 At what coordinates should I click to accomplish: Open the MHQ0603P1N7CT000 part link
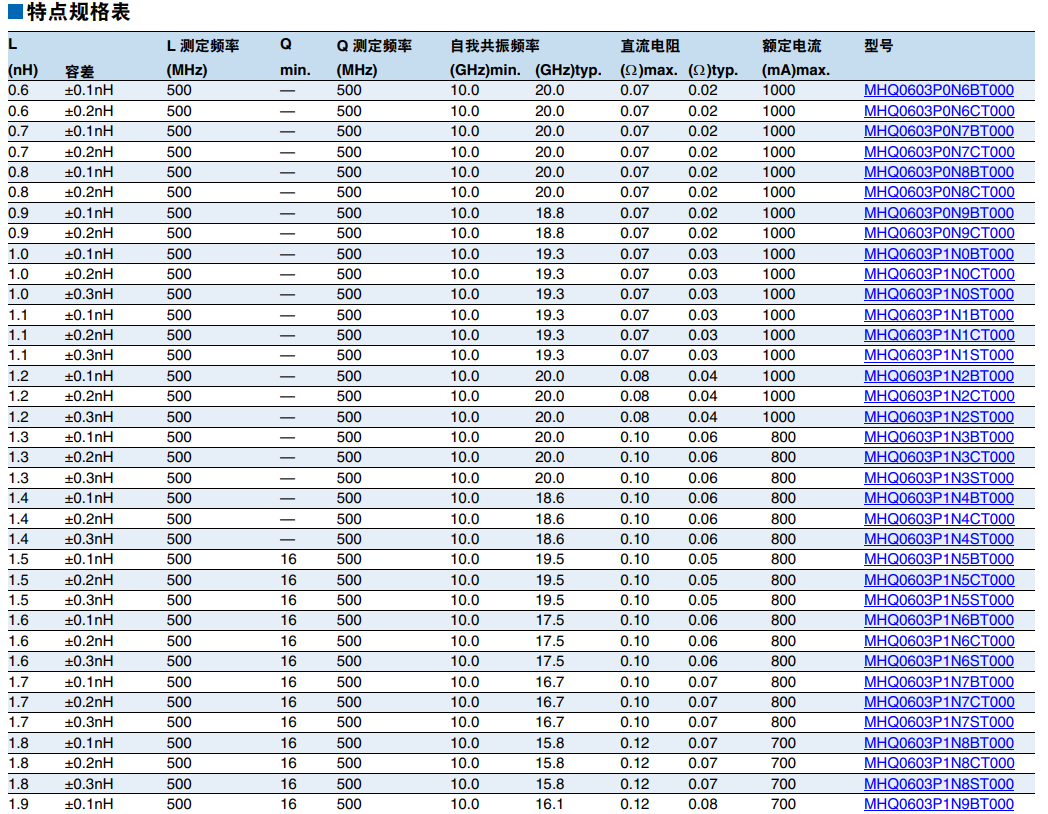[x=939, y=702]
